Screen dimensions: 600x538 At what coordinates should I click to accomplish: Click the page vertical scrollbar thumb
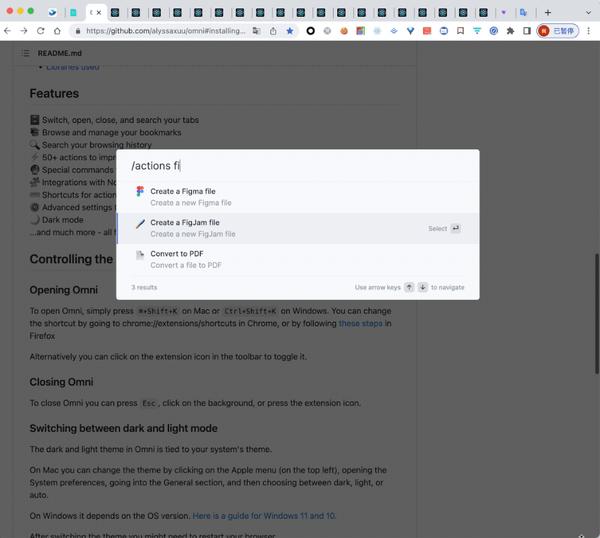pyautogui.click(x=596, y=314)
